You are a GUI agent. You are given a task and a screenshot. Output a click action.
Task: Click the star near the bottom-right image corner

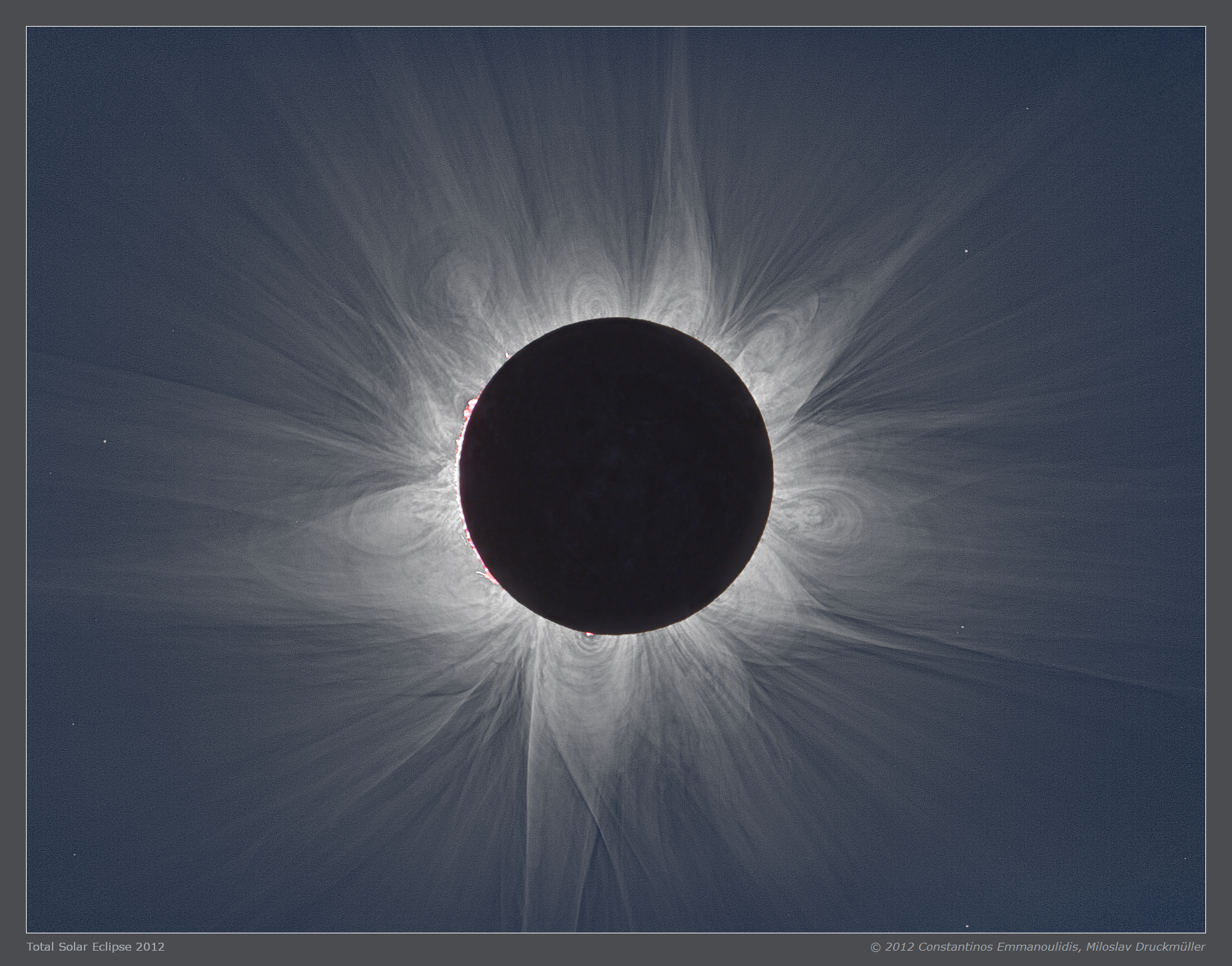967,926
